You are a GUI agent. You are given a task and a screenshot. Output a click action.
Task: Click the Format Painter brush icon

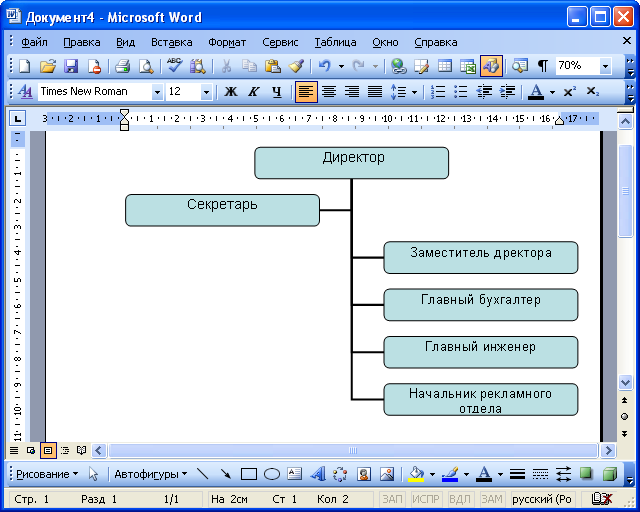[296, 66]
